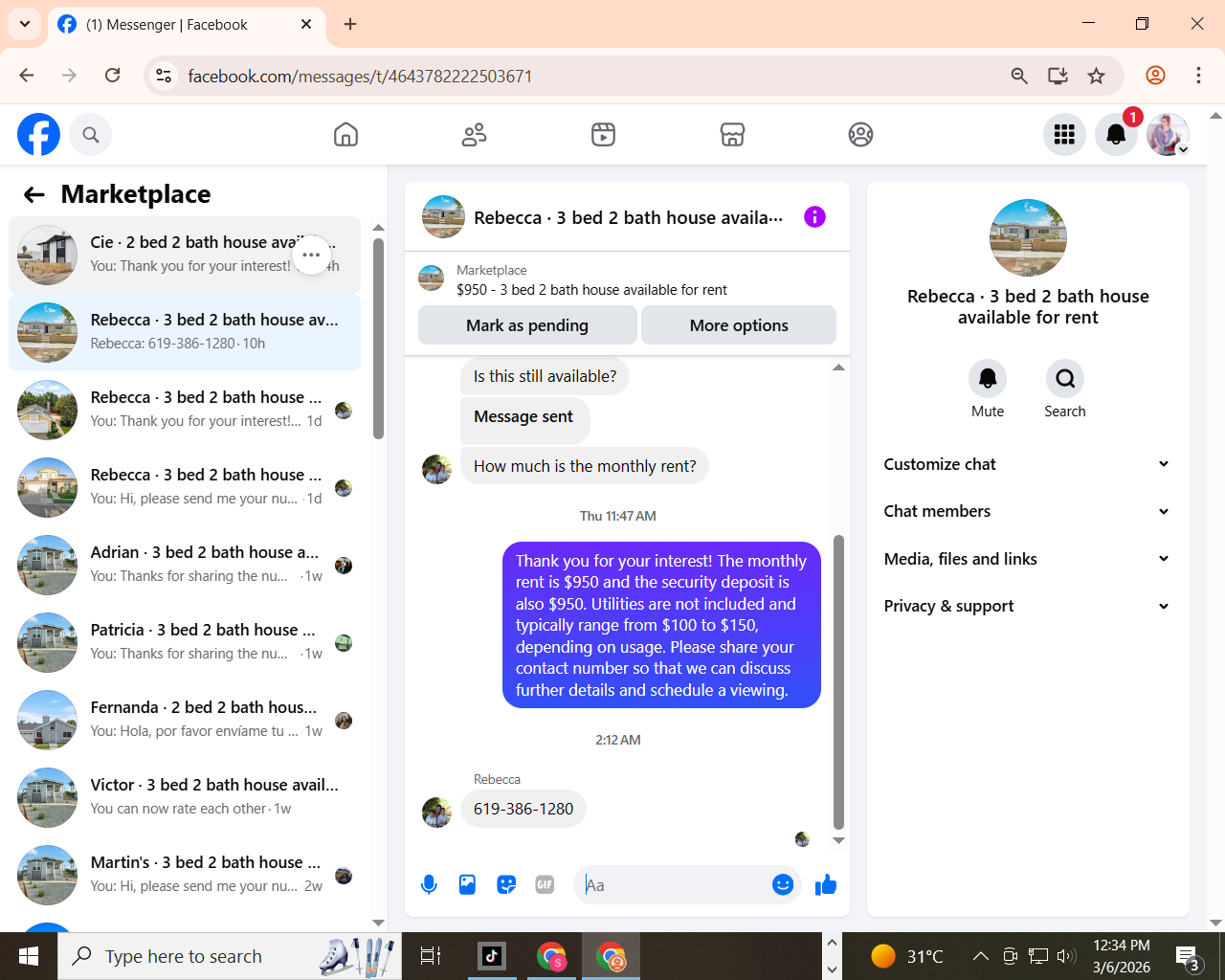Focus the Aa message input field
The image size is (1225, 980).
point(674,885)
